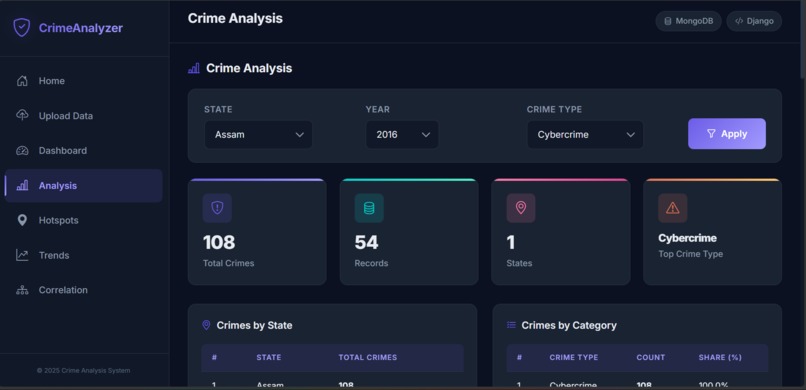Click the Home house icon
This screenshot has width=806, height=390.
pyautogui.click(x=22, y=81)
